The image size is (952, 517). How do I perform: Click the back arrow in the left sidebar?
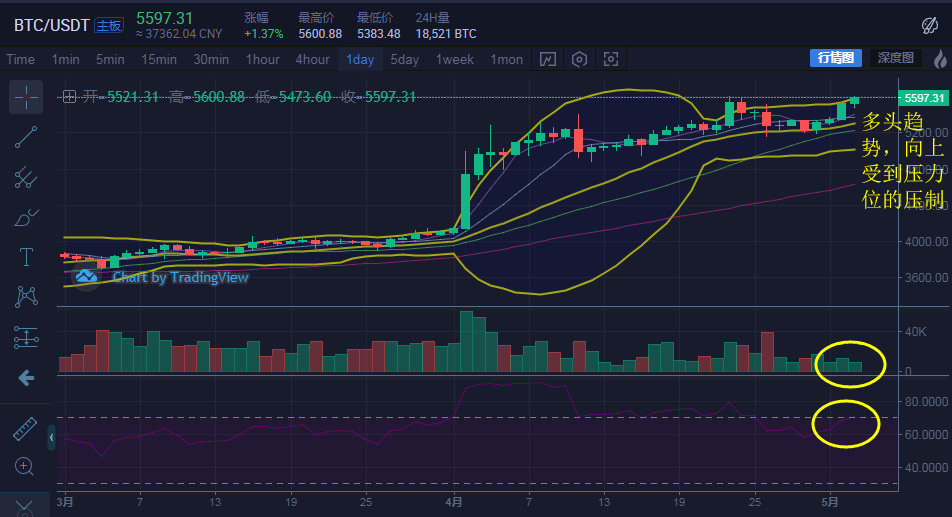[26, 377]
